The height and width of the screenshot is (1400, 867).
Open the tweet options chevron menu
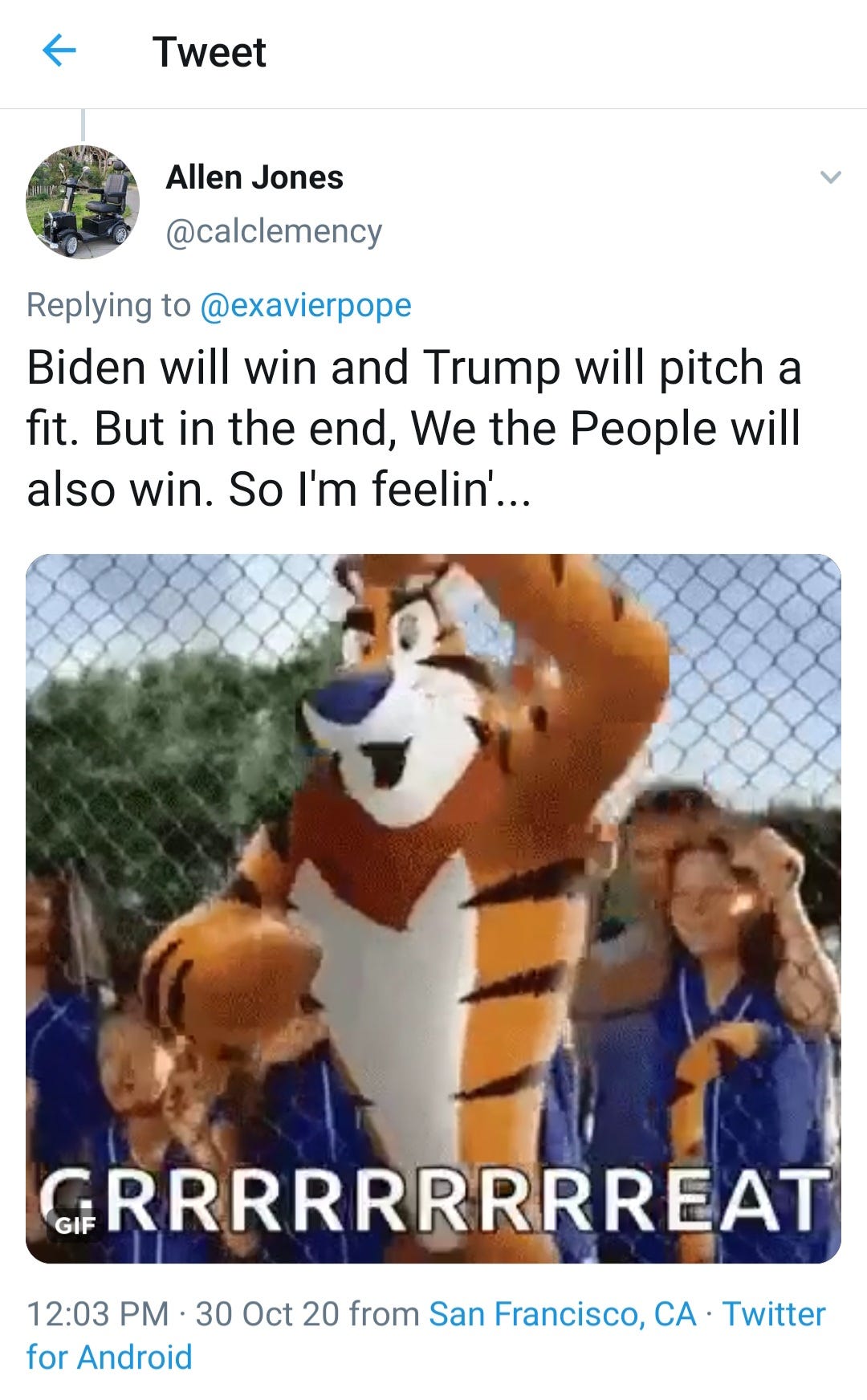831,177
